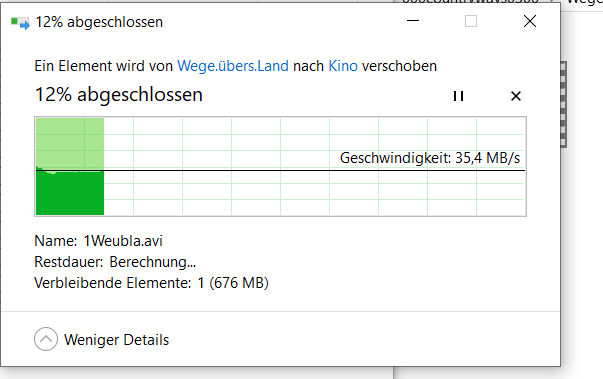The width and height of the screenshot is (603, 379).
Task: Minimize the progress dialog window
Action: coord(413,21)
